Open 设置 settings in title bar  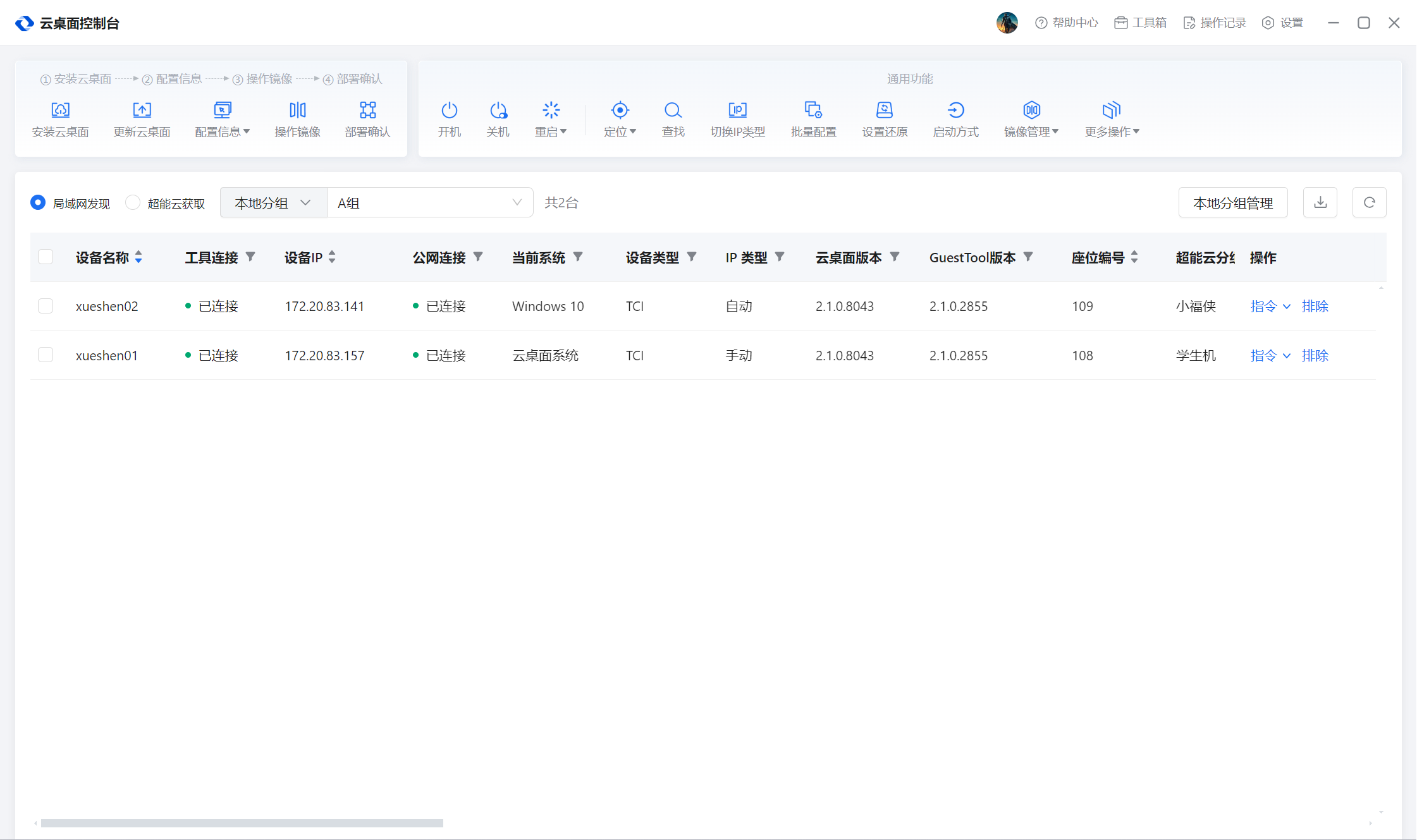[x=1283, y=23]
